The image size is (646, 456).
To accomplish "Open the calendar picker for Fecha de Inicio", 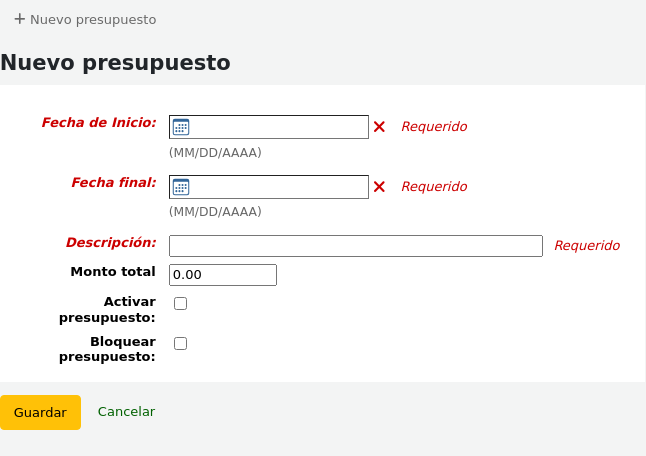I will click(181, 127).
